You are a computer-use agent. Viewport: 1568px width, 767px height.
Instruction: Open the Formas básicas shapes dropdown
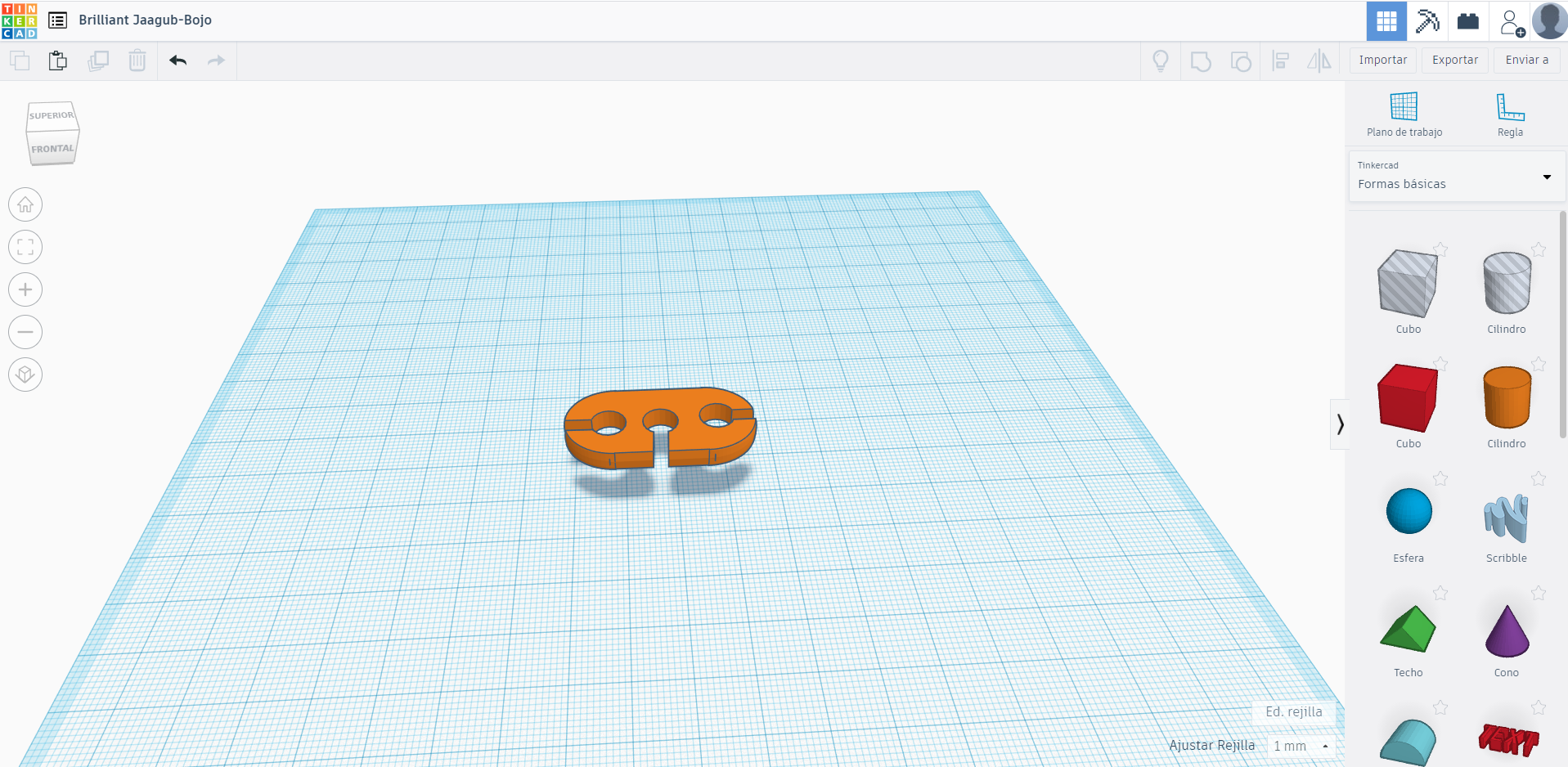1456,176
